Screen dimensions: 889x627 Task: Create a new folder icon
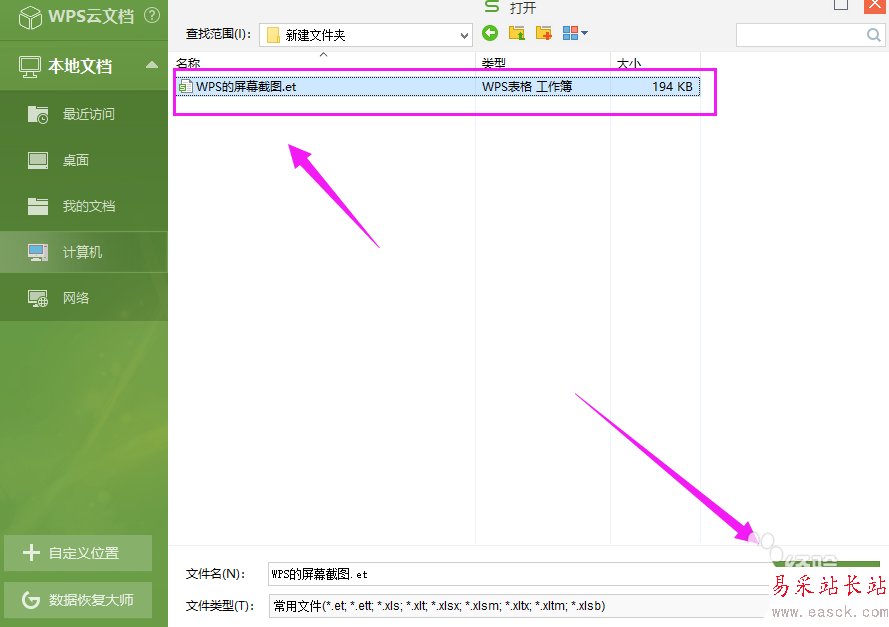544,33
